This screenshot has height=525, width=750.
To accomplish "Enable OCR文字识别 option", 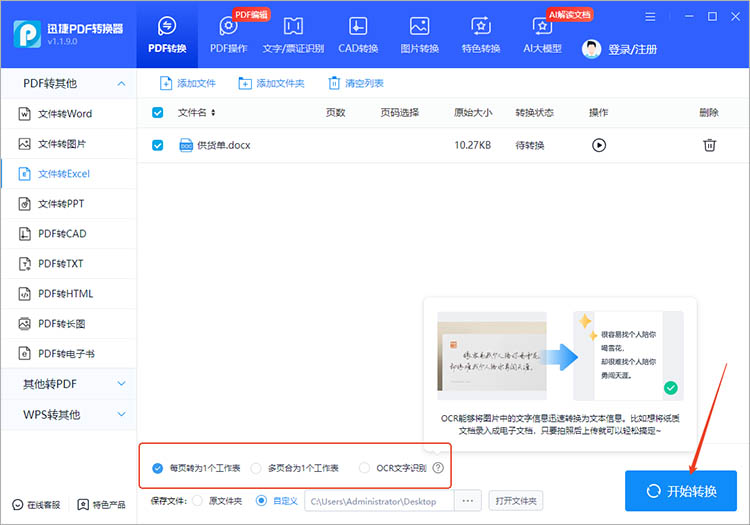I will pos(364,468).
